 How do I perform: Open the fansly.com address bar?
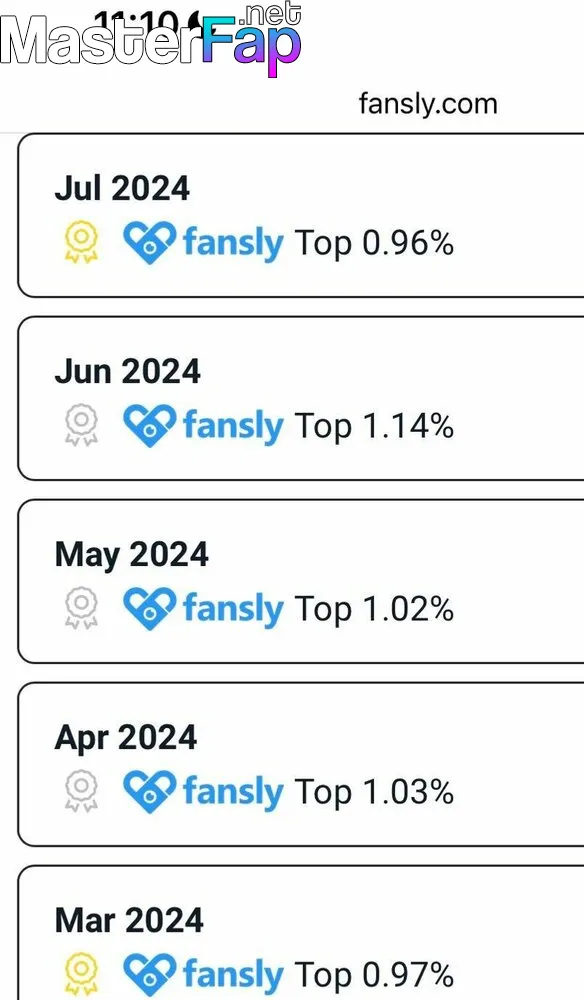428,104
